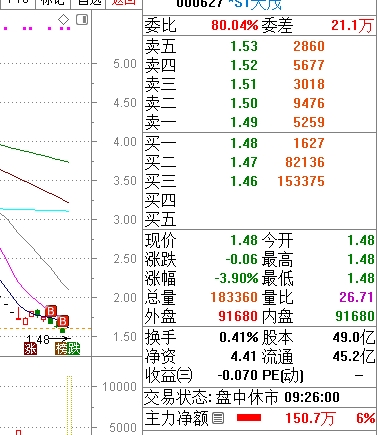Select the 150.7万 net inflow value
This screenshot has width=377, height=435.
click(x=310, y=418)
